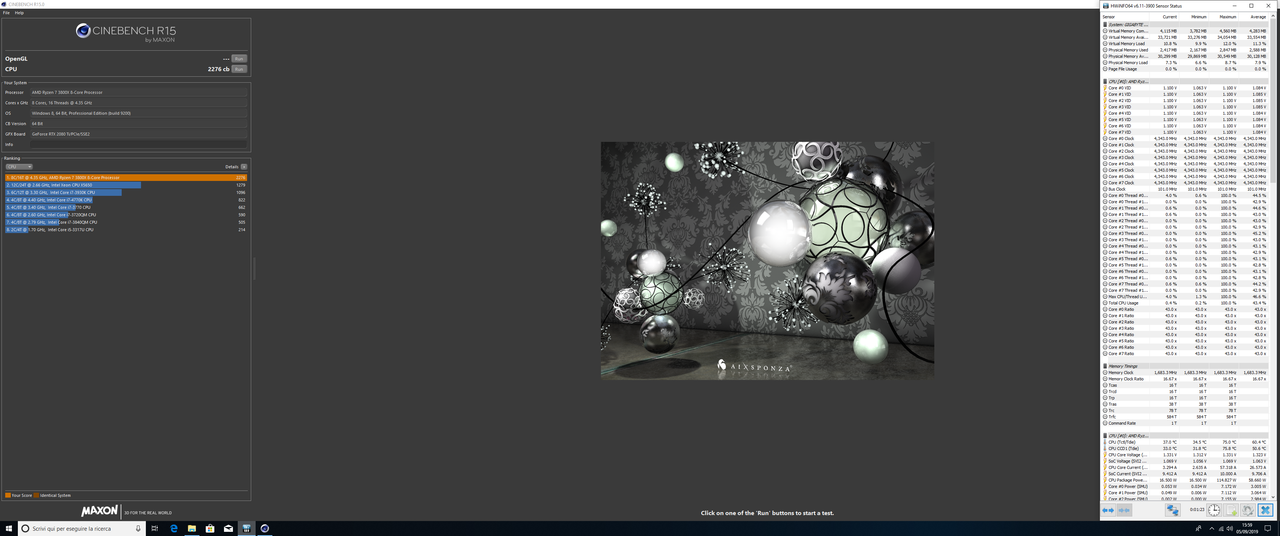The width and height of the screenshot is (1280, 536).
Task: Click the Info input field in Your System
Action: pos(137,144)
